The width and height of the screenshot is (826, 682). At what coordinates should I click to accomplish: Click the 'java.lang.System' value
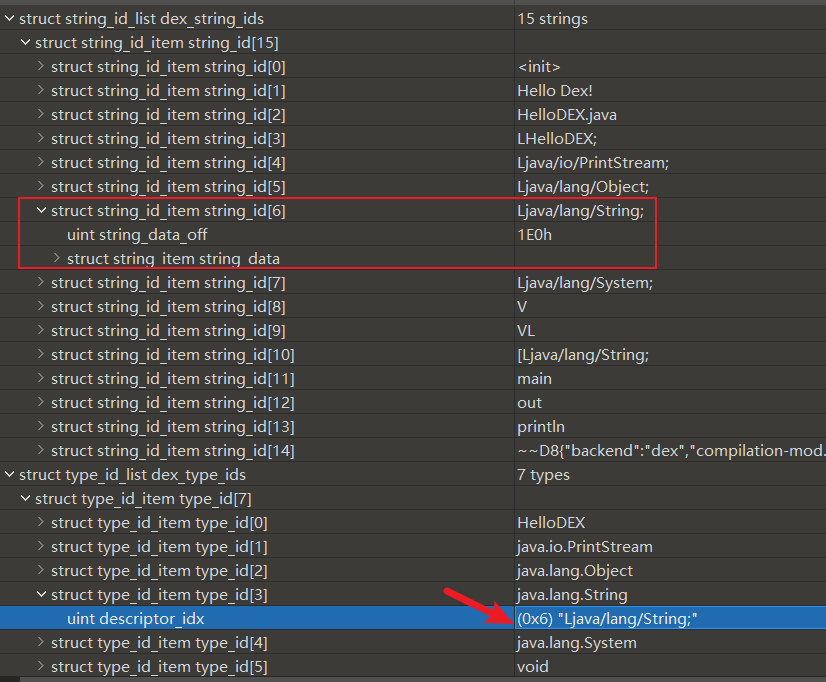pyautogui.click(x=577, y=643)
